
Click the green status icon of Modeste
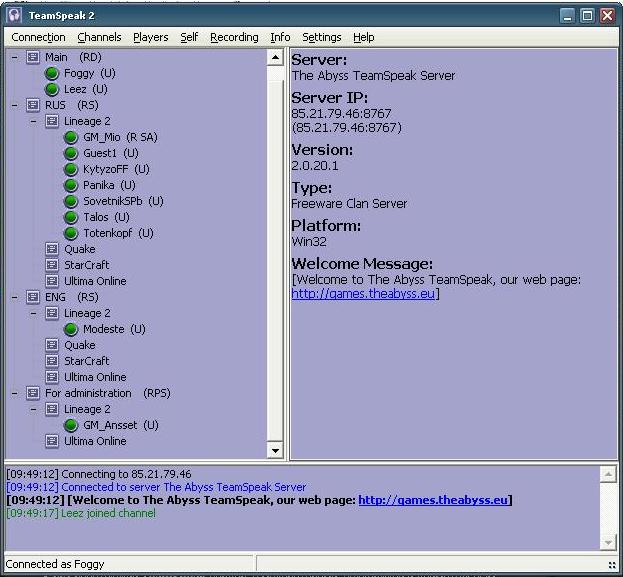71,329
